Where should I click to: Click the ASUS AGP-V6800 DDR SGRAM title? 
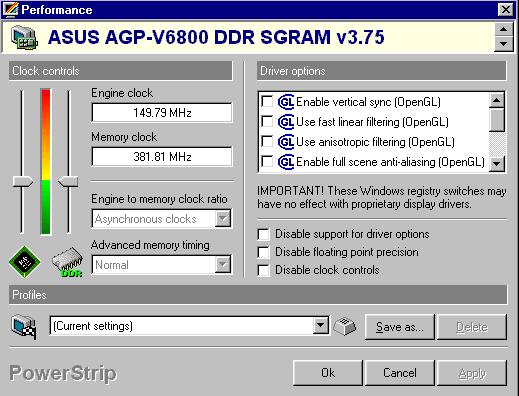click(x=216, y=37)
